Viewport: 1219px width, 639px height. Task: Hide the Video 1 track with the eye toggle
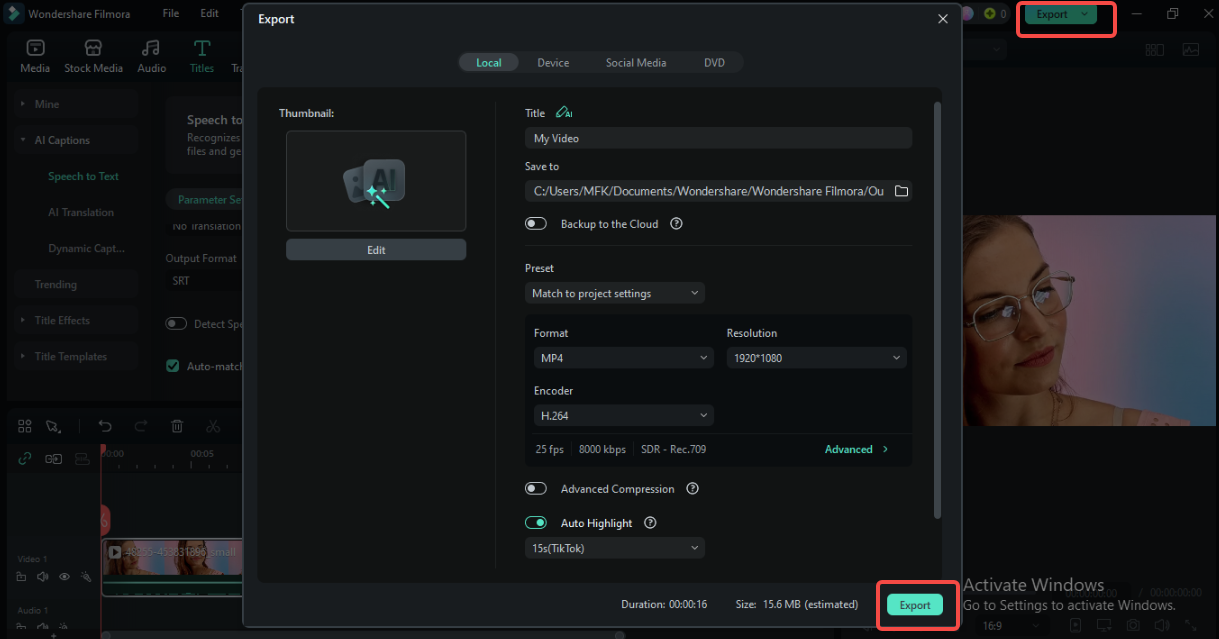coord(64,576)
